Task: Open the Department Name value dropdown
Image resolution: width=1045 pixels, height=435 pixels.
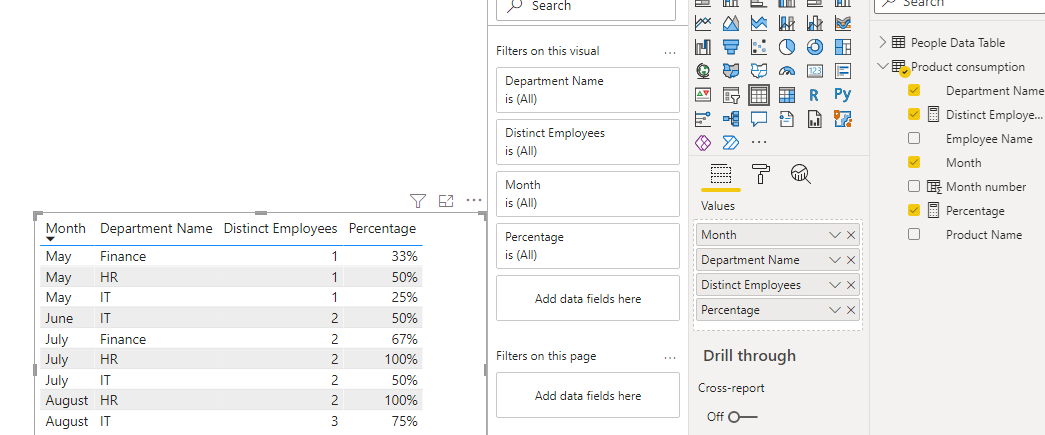Action: point(834,260)
